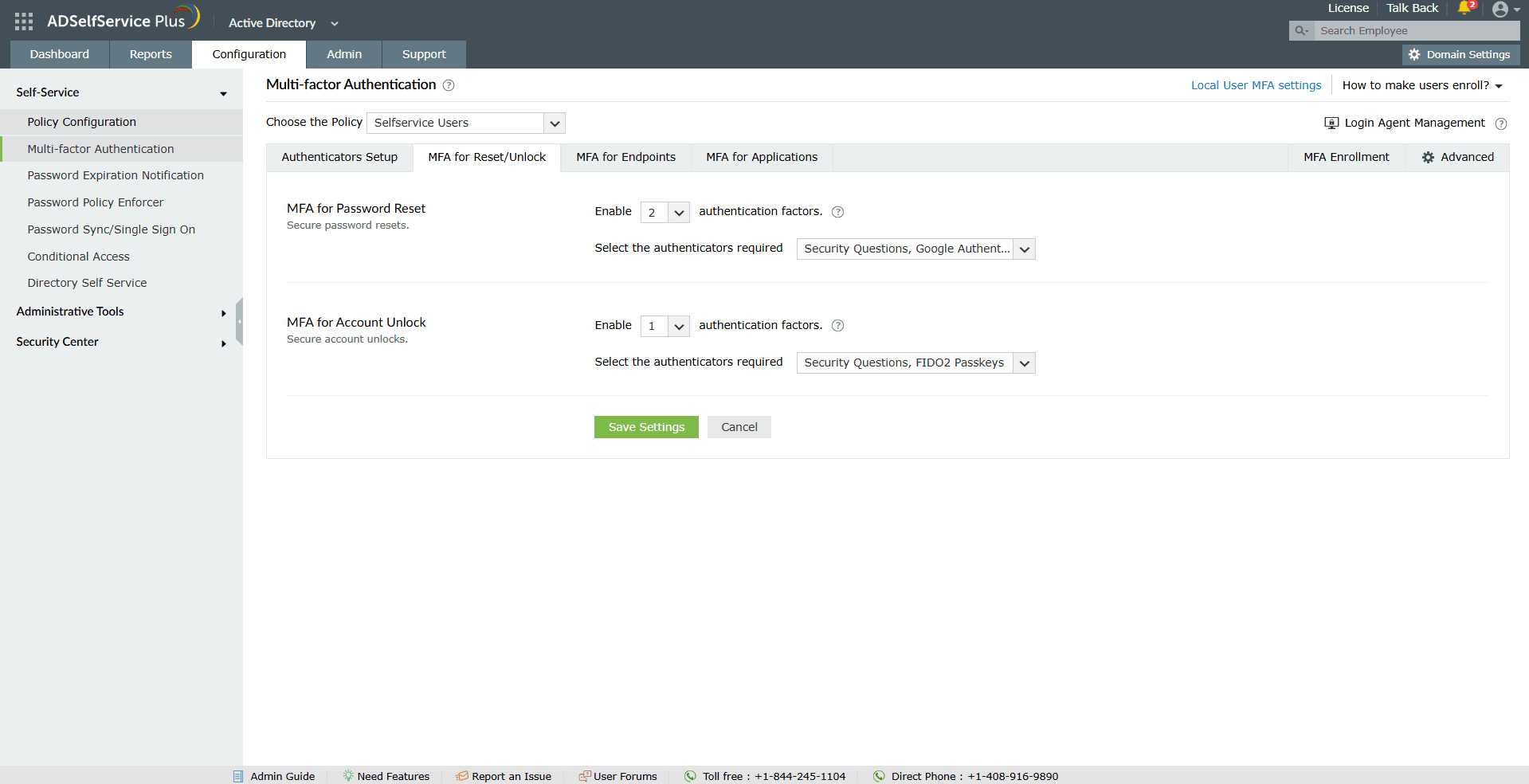Click the Report an Issue icon
1529x784 pixels.
click(x=462, y=776)
